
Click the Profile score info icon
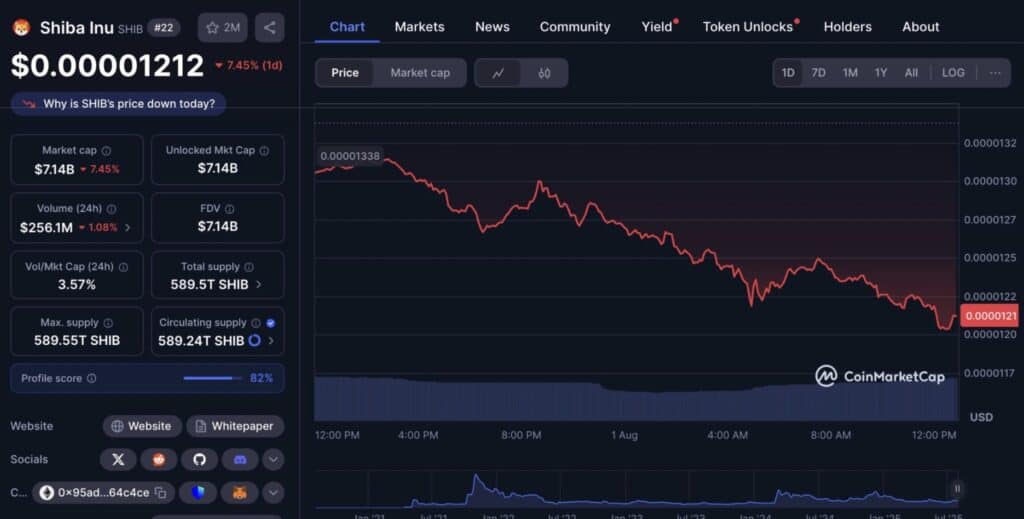[91, 379]
